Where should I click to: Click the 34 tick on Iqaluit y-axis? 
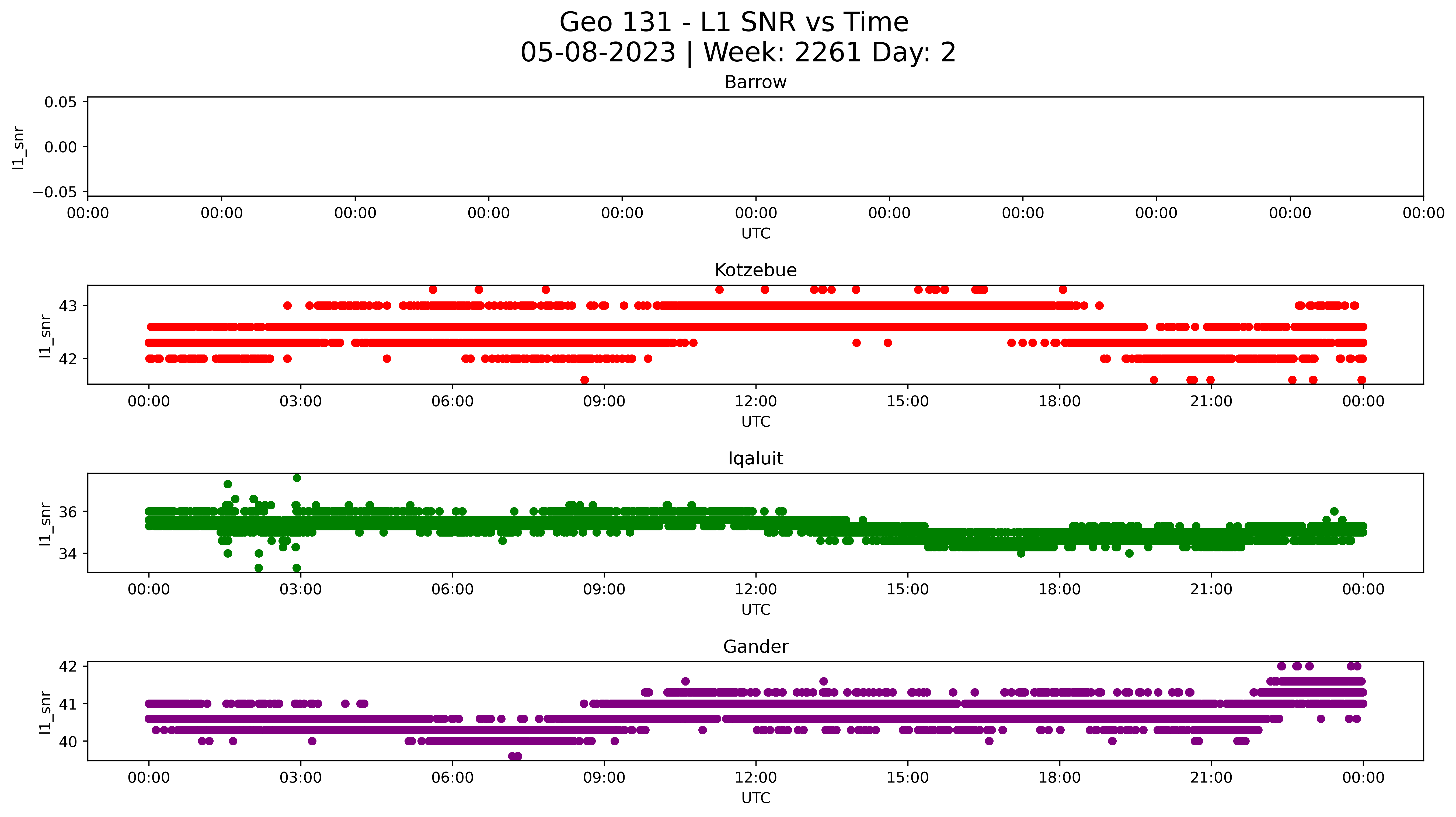click(x=68, y=554)
